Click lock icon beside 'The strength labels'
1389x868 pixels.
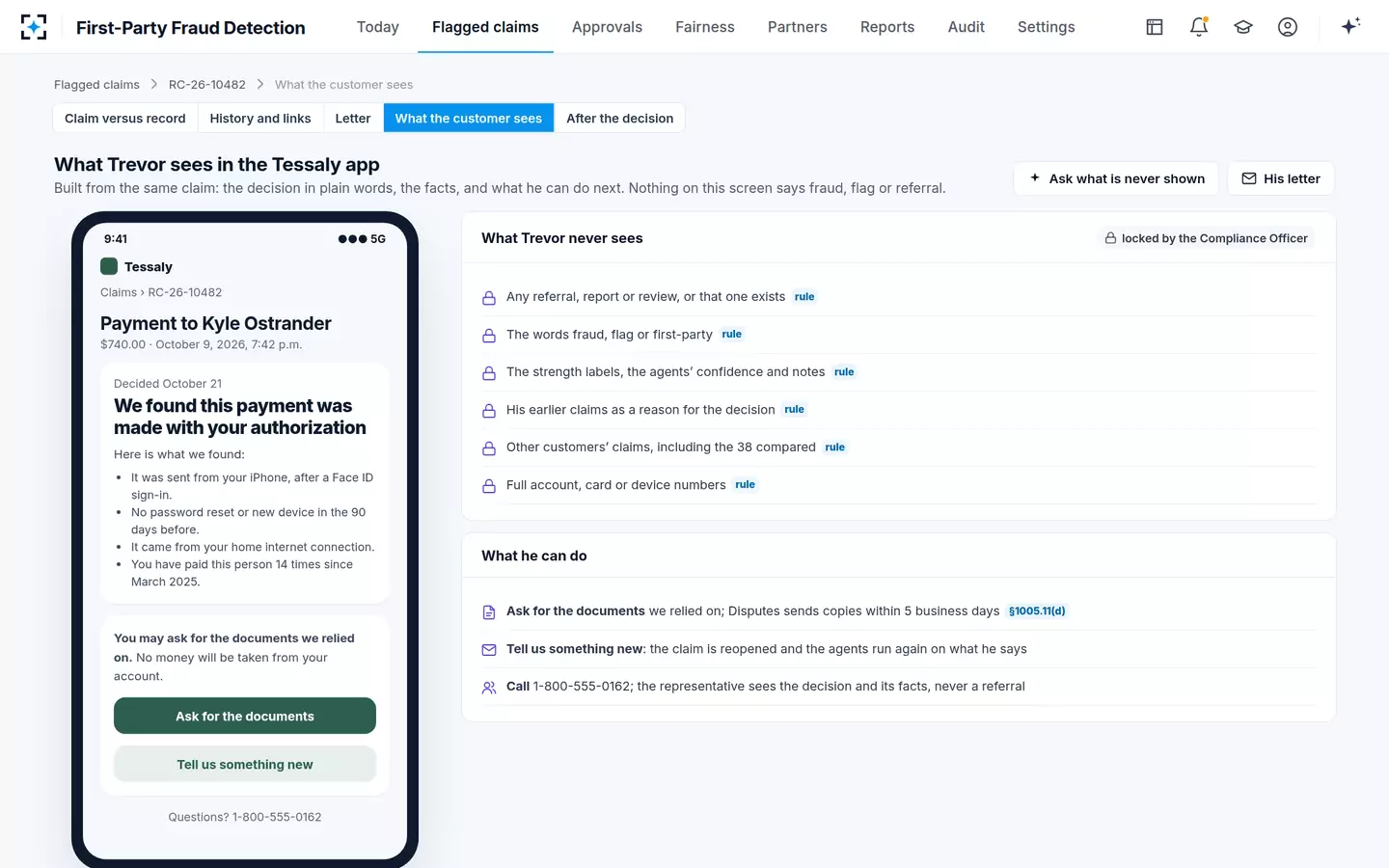coord(489,373)
